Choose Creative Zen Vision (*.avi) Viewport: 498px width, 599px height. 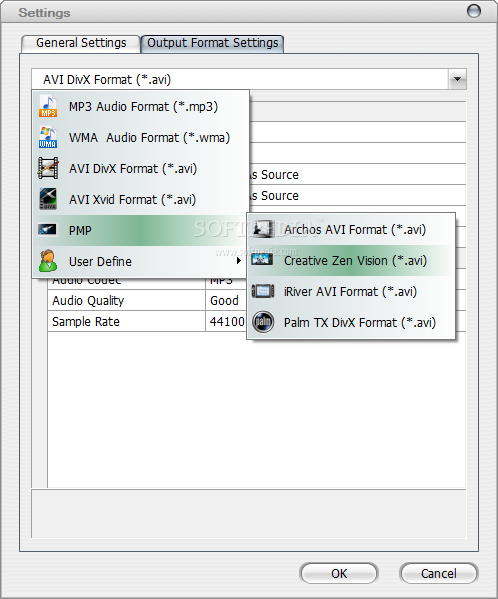click(x=351, y=261)
